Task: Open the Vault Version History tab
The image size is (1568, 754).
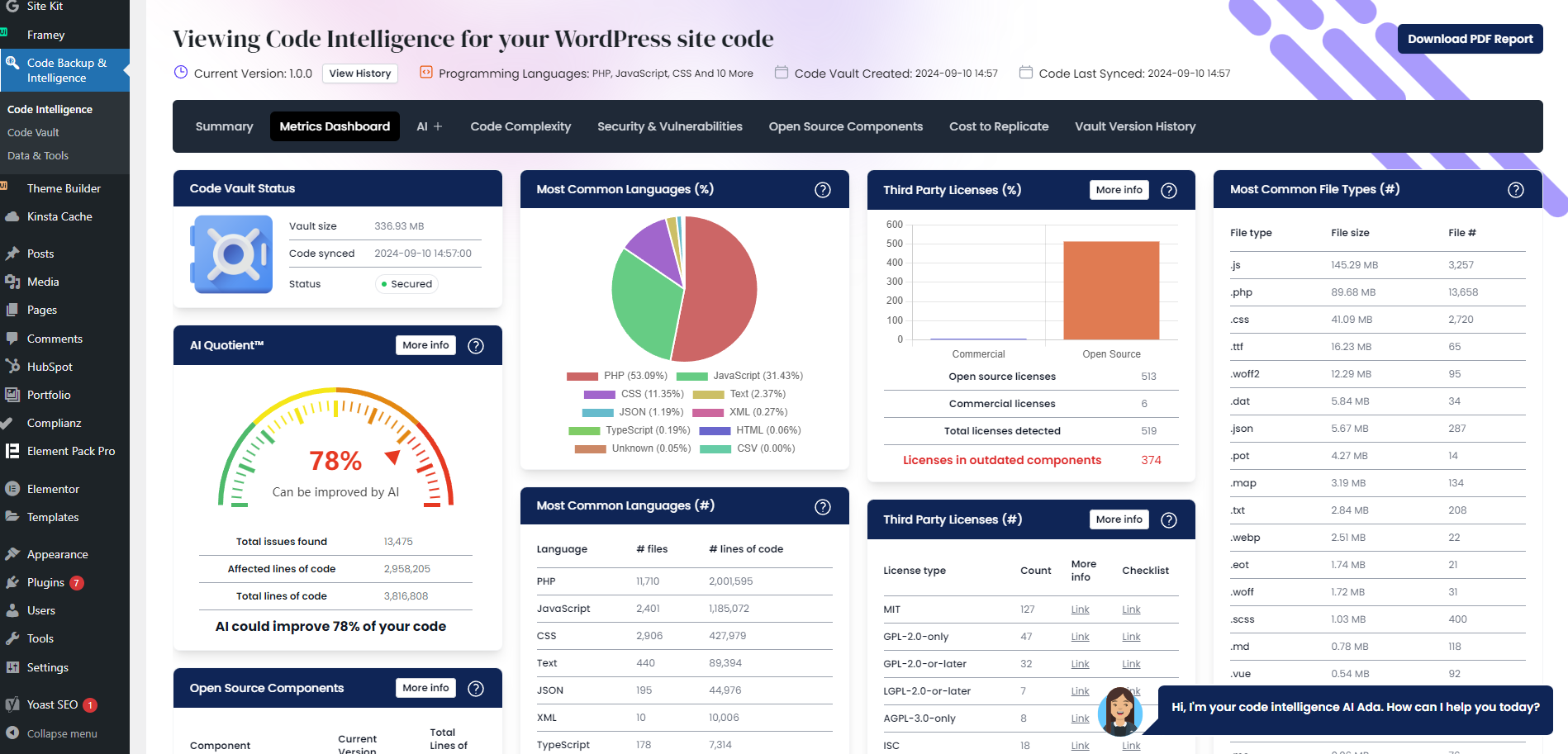Action: click(1135, 126)
